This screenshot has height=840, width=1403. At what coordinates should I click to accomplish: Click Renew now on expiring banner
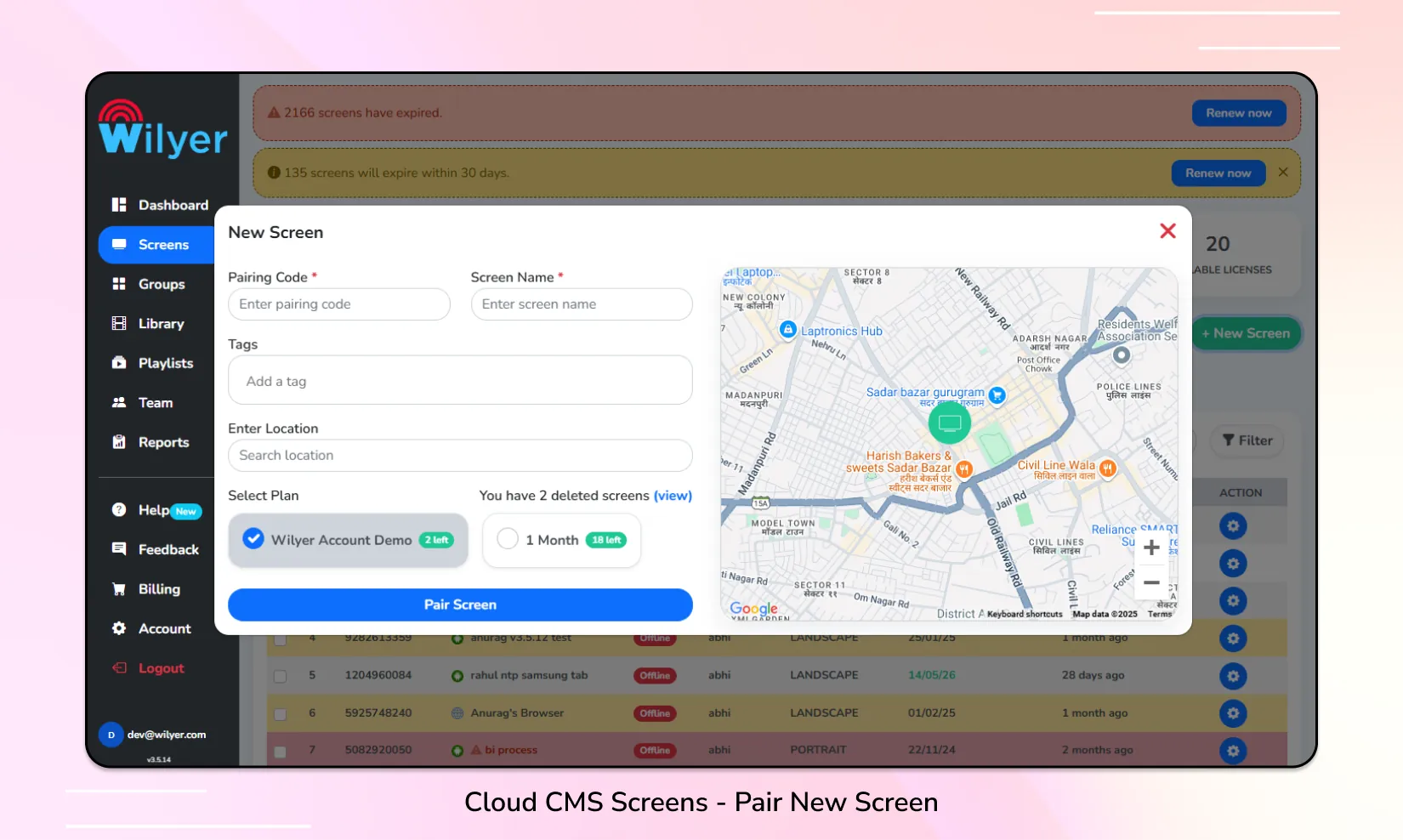point(1218,173)
